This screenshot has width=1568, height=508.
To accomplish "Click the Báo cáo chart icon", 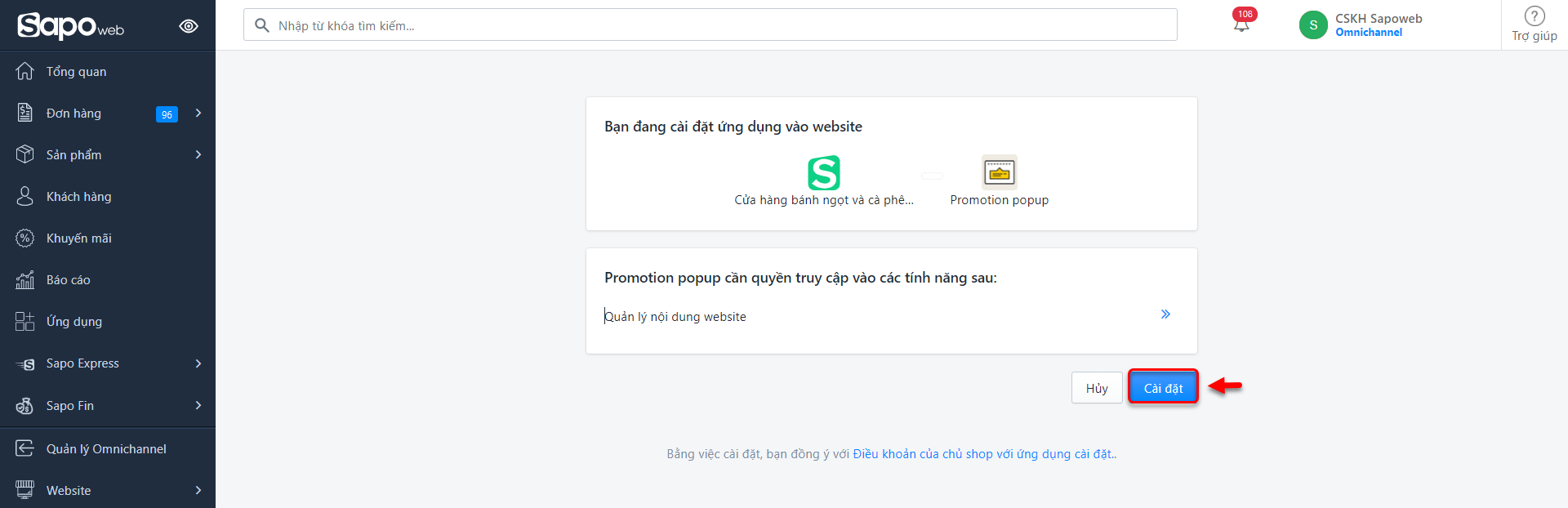I will tap(25, 279).
